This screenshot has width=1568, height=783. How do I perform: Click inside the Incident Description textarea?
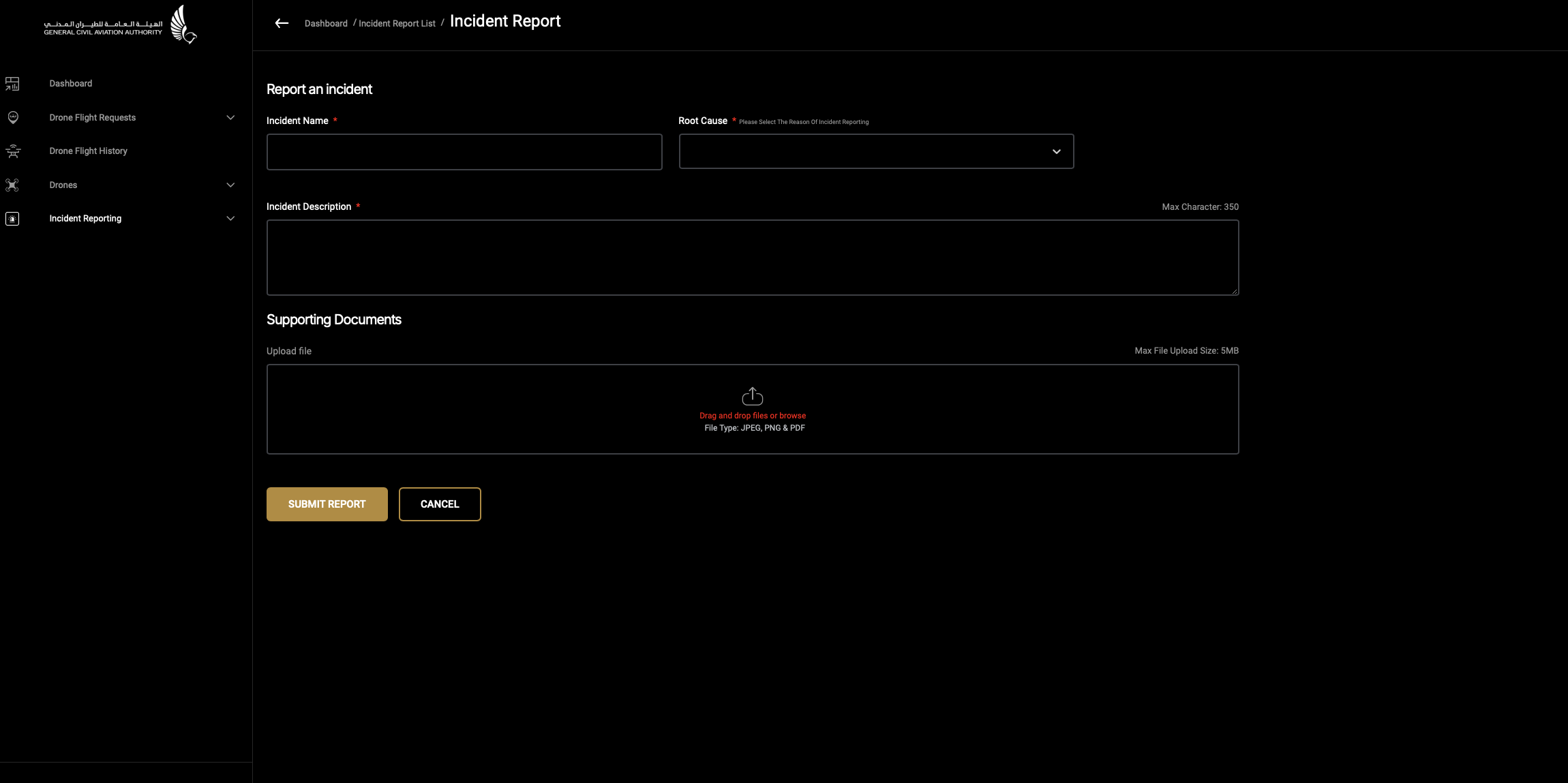click(752, 258)
